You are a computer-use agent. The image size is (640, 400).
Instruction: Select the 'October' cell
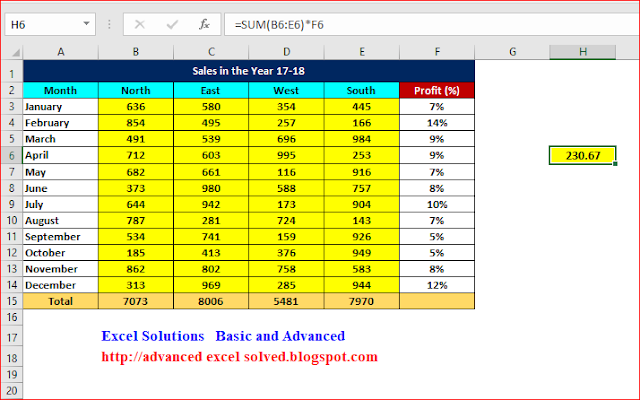tap(61, 253)
